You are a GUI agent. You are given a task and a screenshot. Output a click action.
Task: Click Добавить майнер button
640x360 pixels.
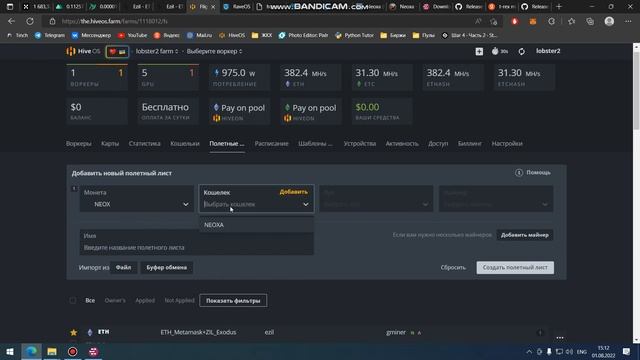click(x=524, y=235)
